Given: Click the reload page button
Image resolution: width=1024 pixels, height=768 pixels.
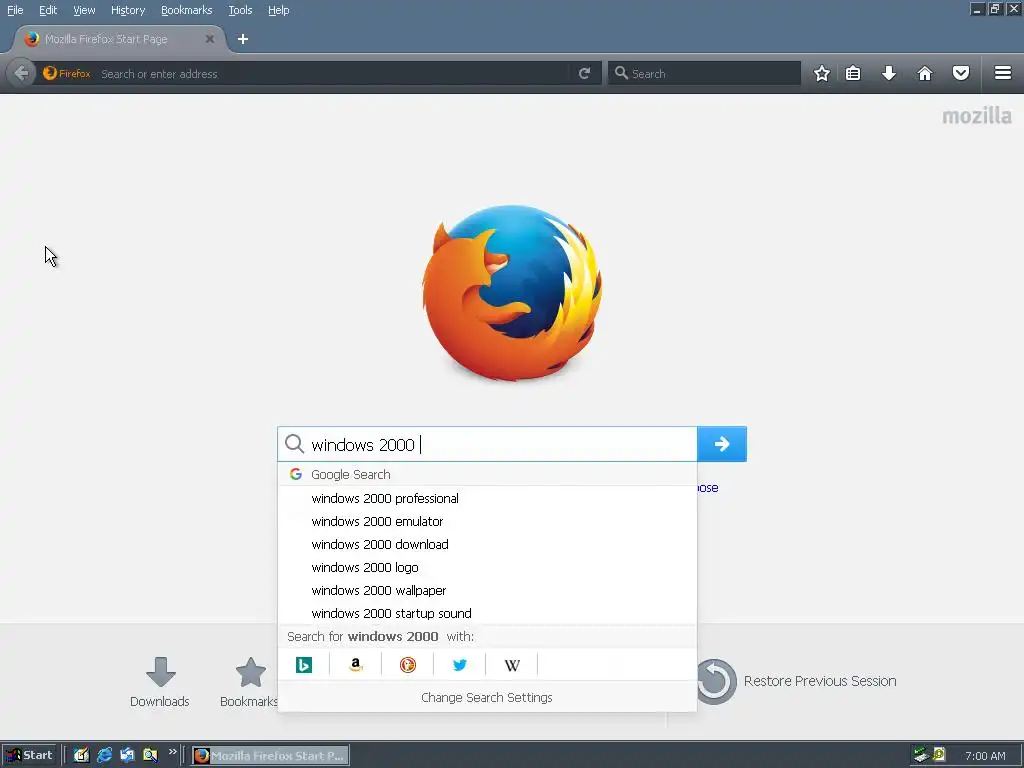Looking at the screenshot, I should pyautogui.click(x=584, y=73).
